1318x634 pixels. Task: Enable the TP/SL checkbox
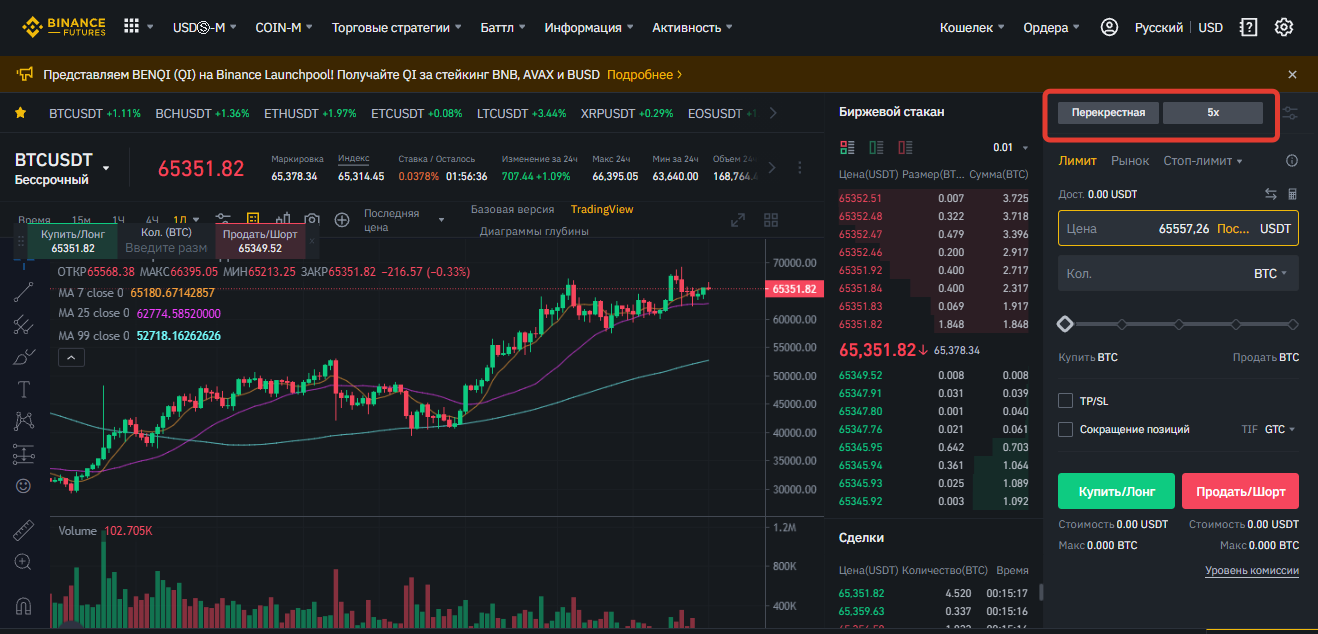click(1065, 401)
